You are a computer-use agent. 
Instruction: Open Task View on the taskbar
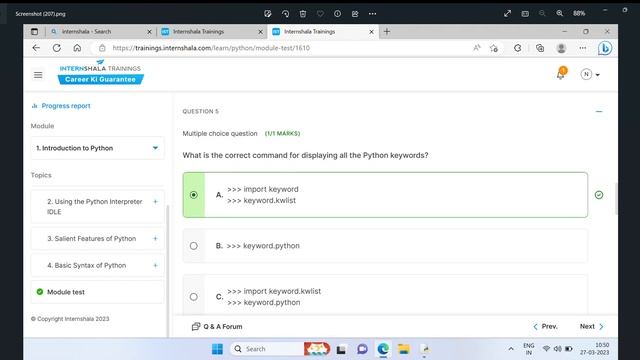click(x=341, y=349)
